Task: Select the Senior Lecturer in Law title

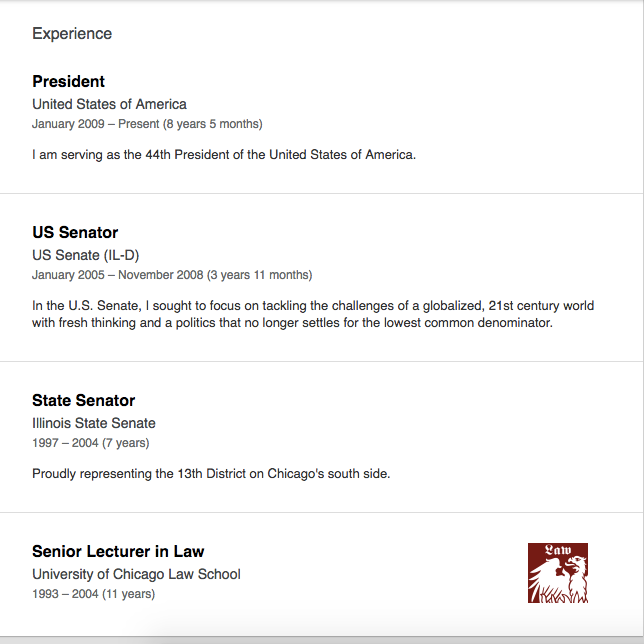Action: (118, 552)
